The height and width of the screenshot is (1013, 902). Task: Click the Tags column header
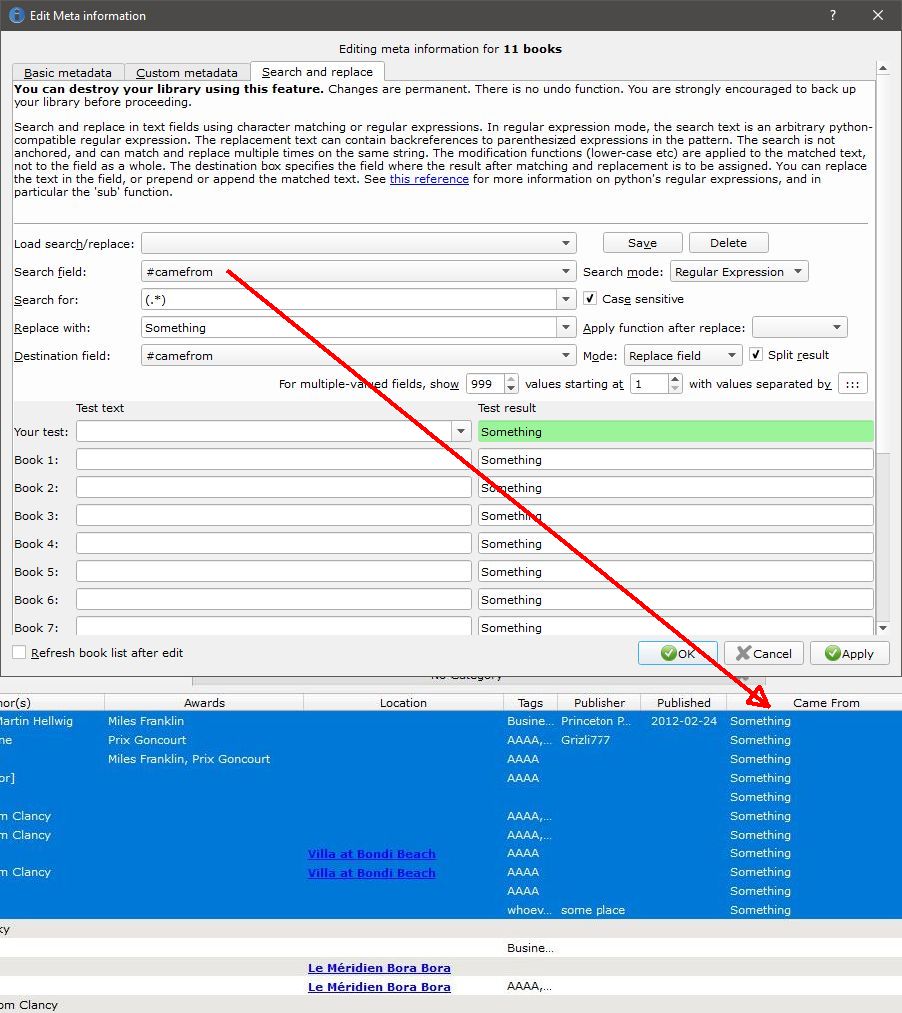(530, 703)
